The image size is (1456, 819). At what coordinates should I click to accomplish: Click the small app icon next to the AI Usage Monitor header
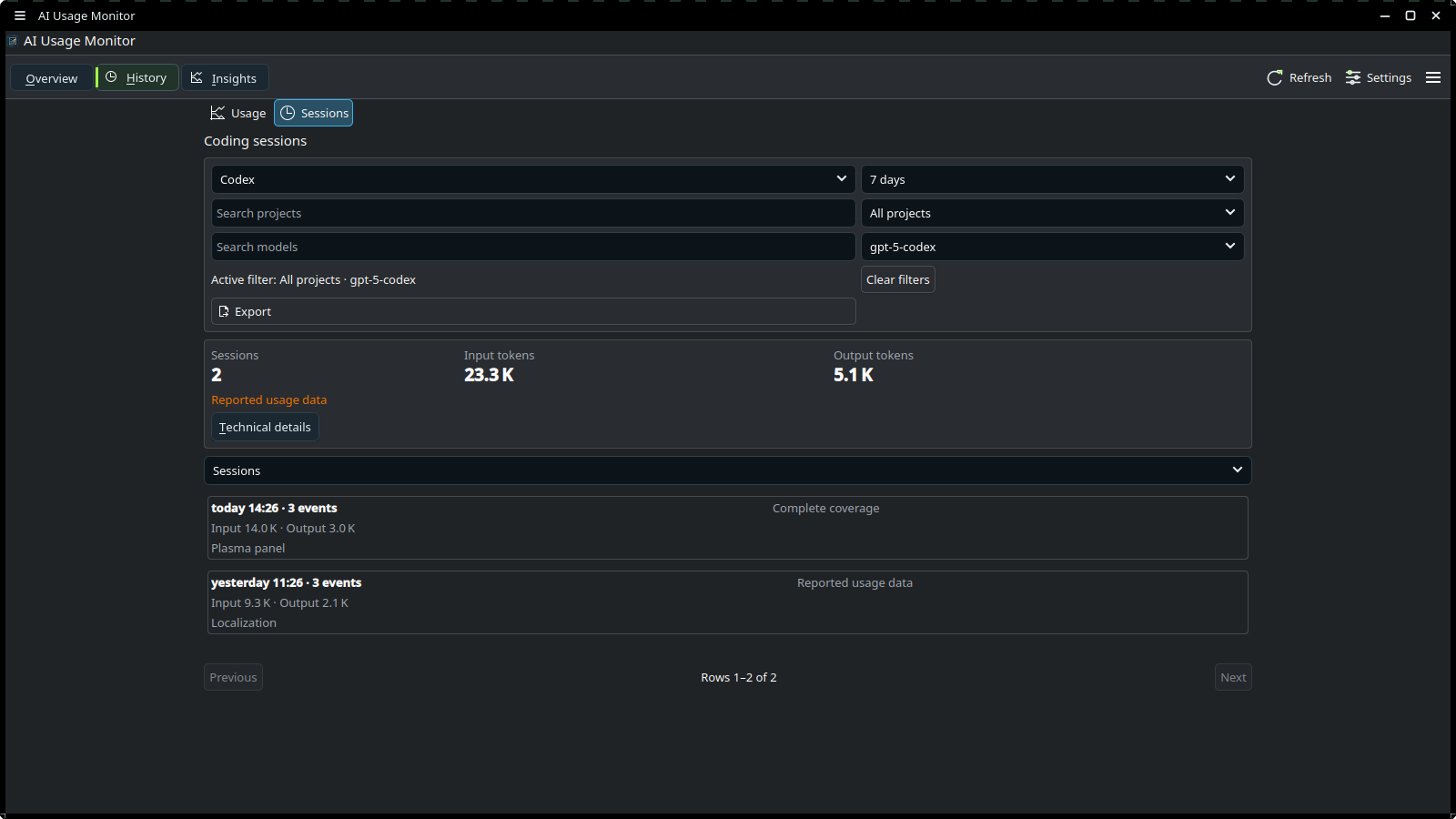click(x=13, y=41)
